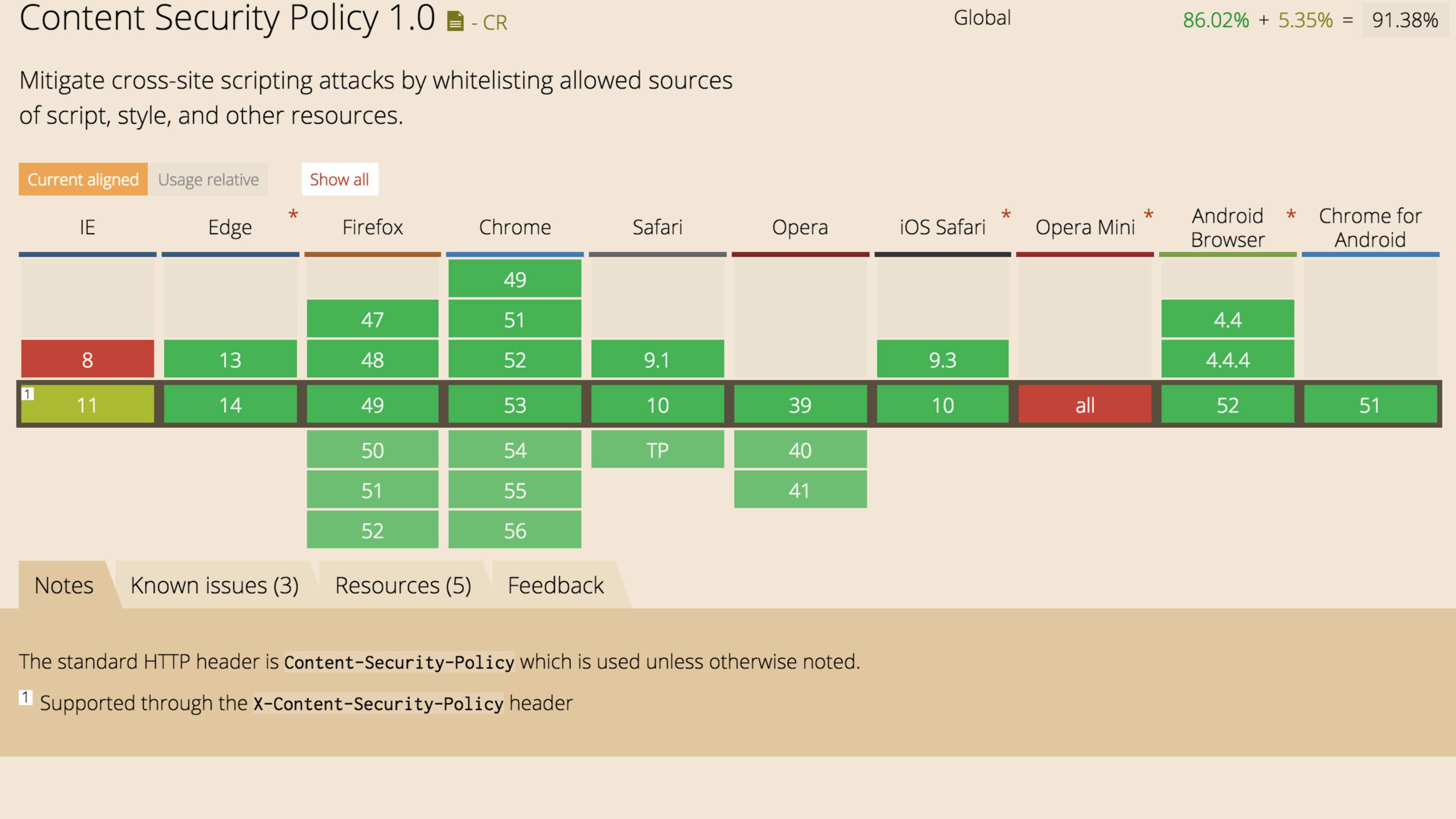Click Firefox 52 future version cell
1456x819 pixels.
pos(373,530)
